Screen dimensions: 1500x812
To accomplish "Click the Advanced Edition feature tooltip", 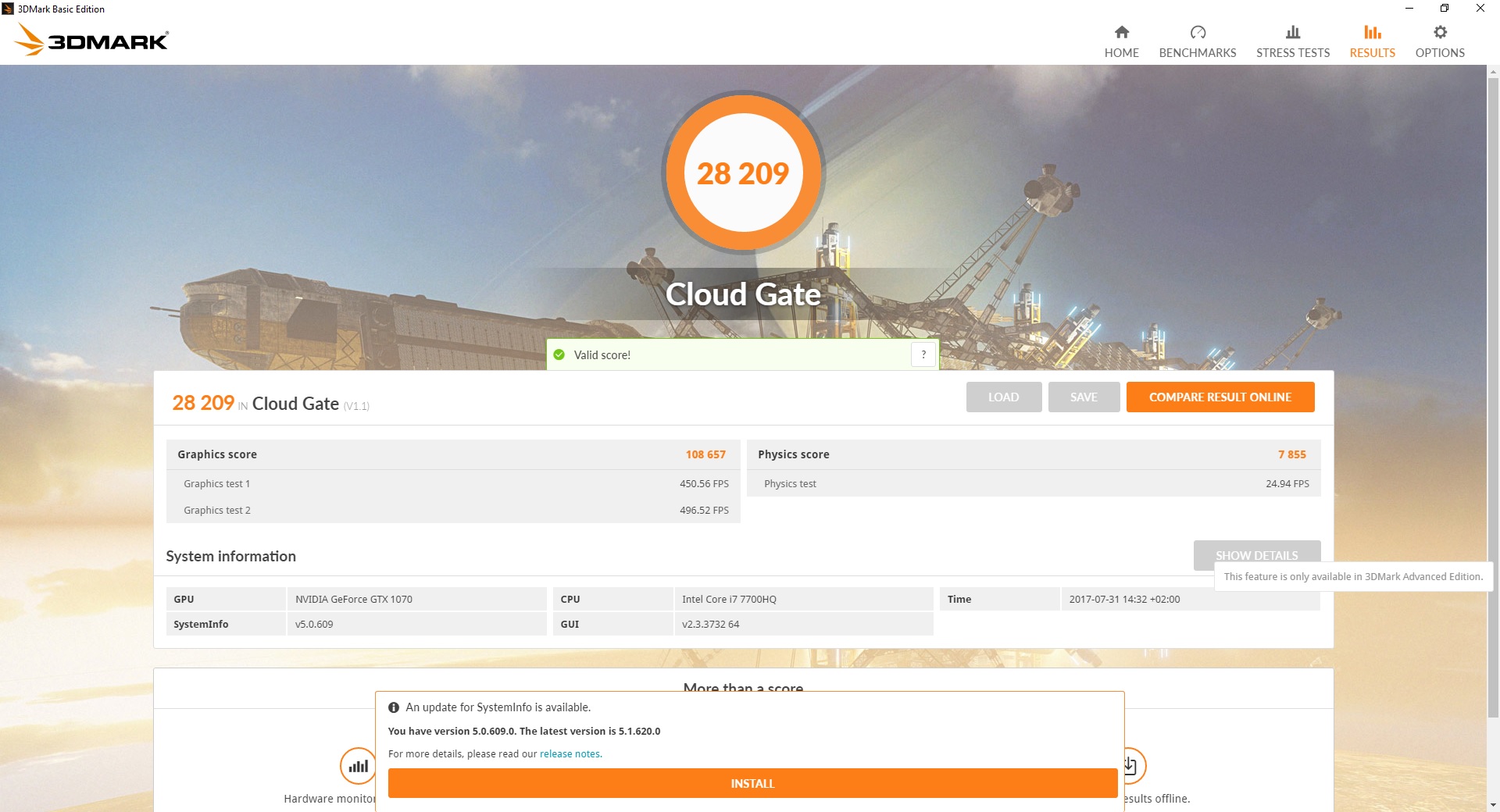I will 1353,576.
